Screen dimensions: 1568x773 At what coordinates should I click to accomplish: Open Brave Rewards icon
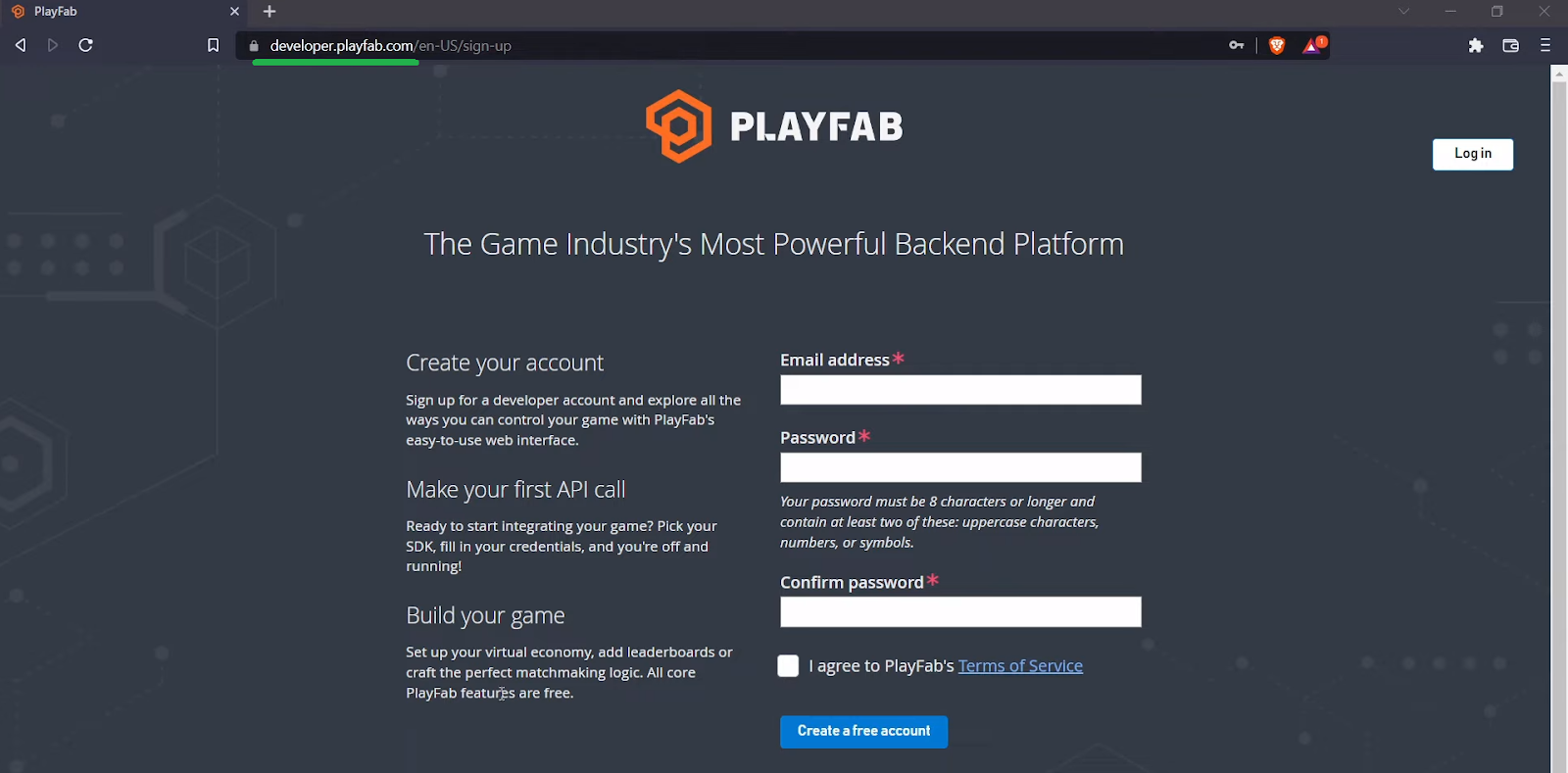1313,45
